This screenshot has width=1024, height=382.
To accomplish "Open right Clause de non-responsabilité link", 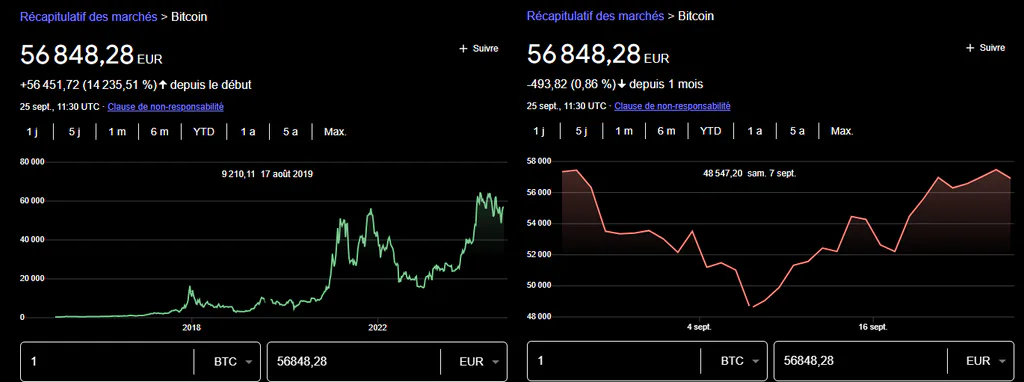I will click(673, 106).
